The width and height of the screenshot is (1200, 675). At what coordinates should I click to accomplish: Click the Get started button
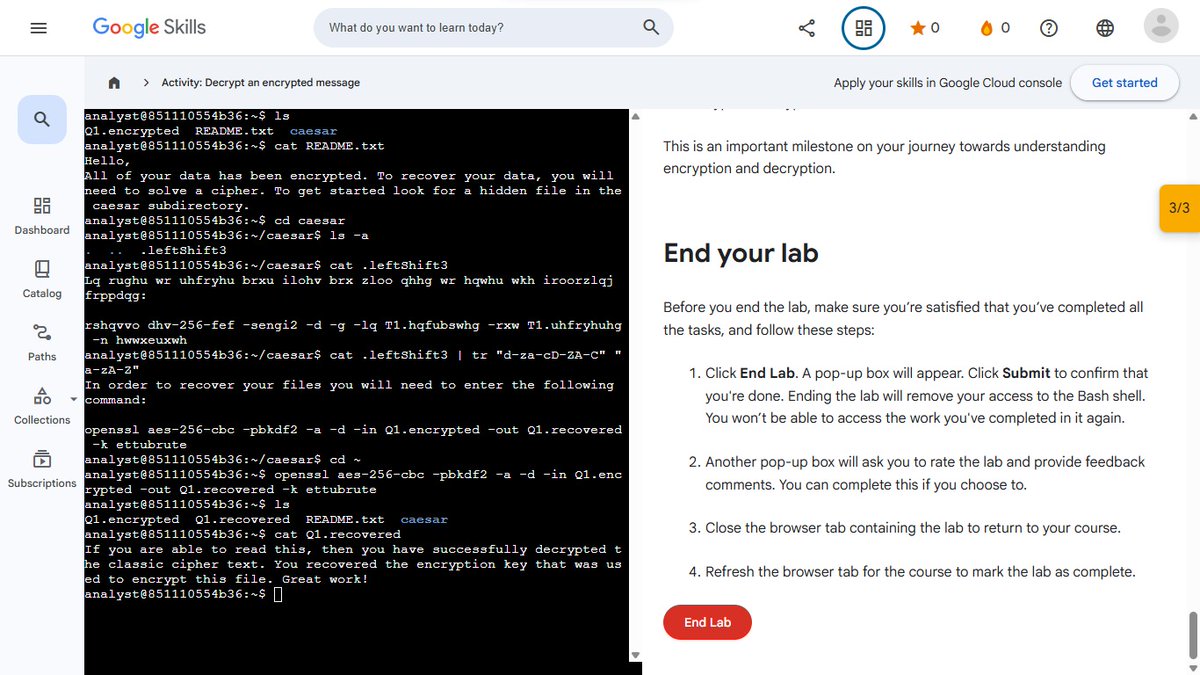click(x=1124, y=83)
